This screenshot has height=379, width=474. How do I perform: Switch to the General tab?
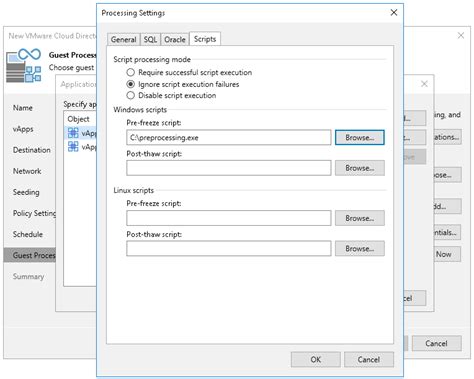click(x=124, y=39)
